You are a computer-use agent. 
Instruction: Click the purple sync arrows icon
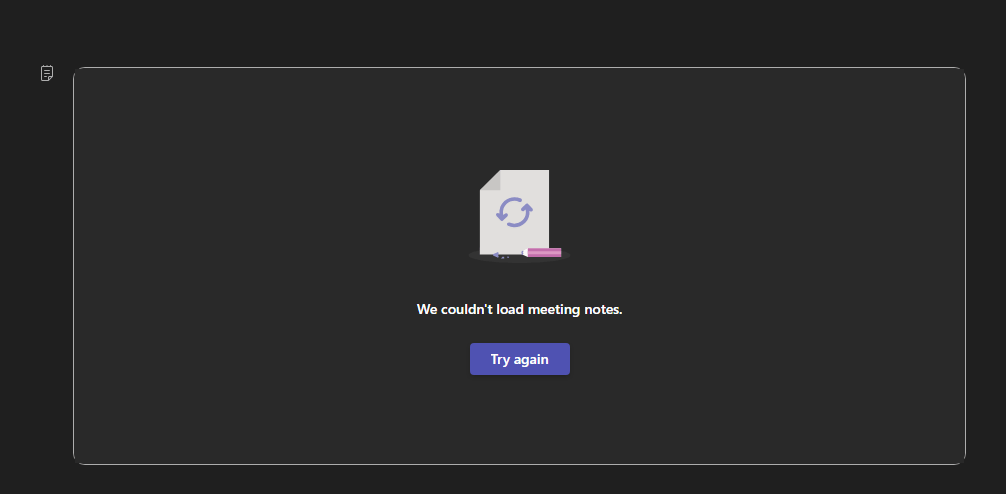[514, 212]
